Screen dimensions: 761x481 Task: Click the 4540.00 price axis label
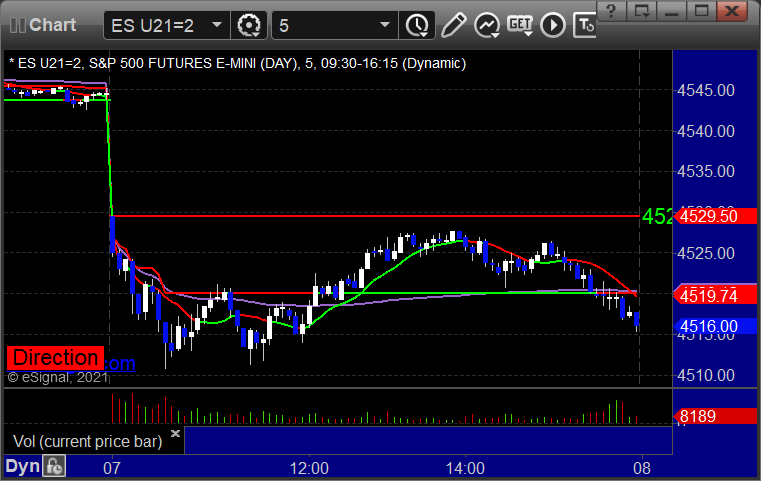tap(706, 131)
